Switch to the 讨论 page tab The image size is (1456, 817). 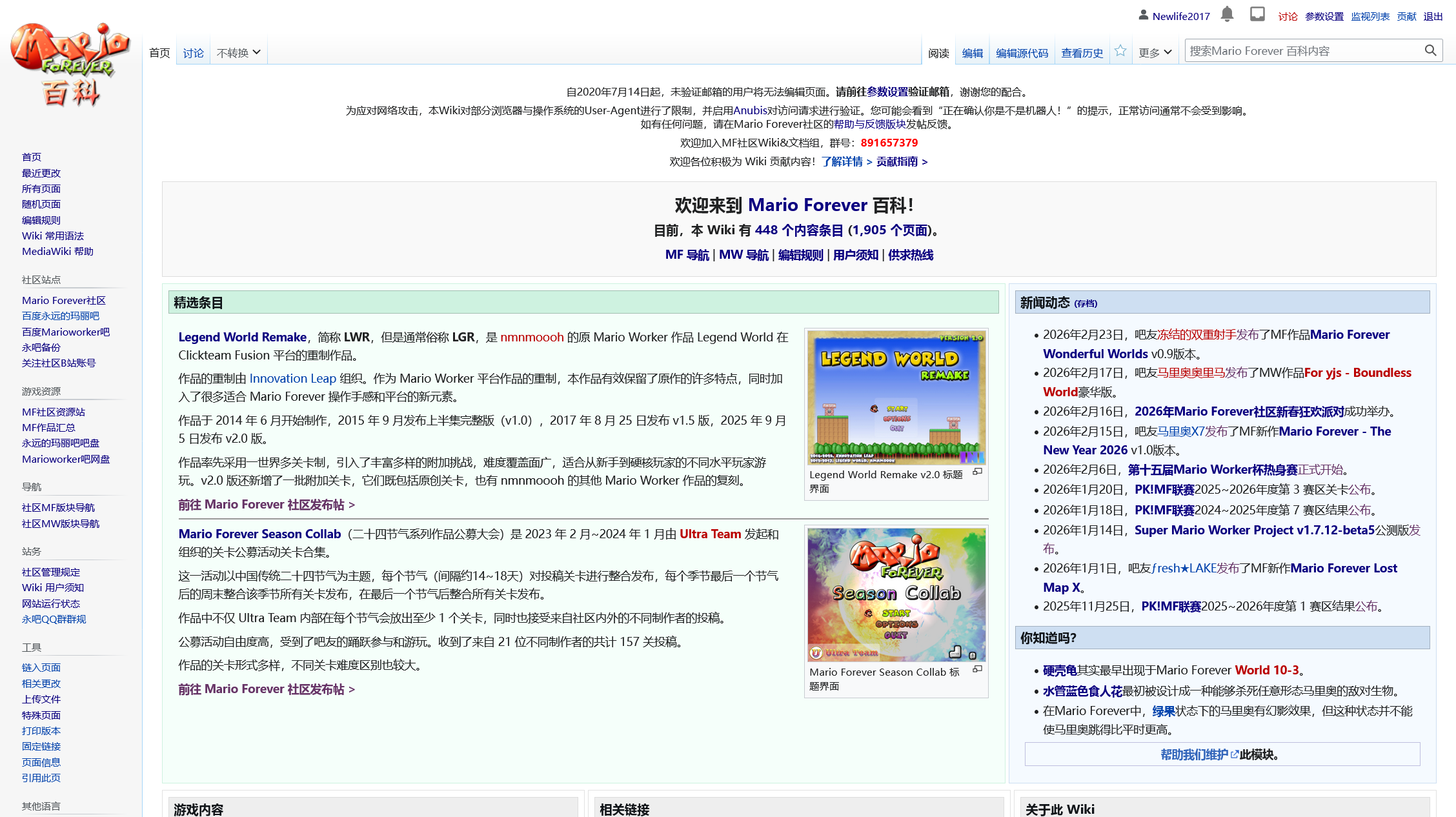coord(192,53)
